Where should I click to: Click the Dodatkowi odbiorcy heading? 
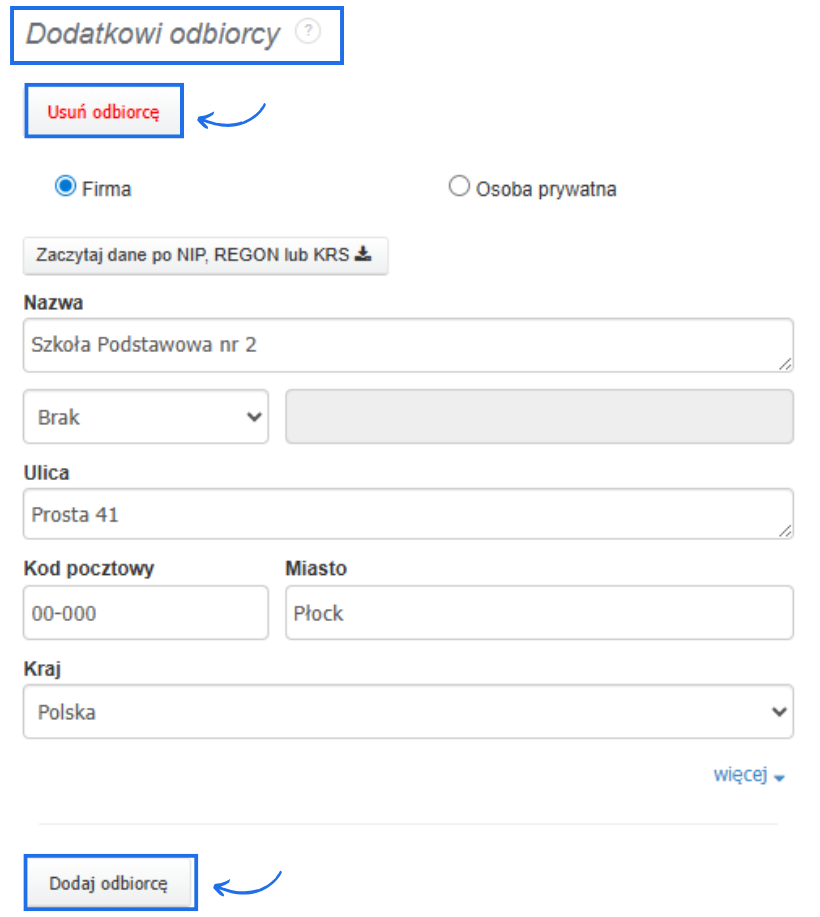tap(153, 34)
